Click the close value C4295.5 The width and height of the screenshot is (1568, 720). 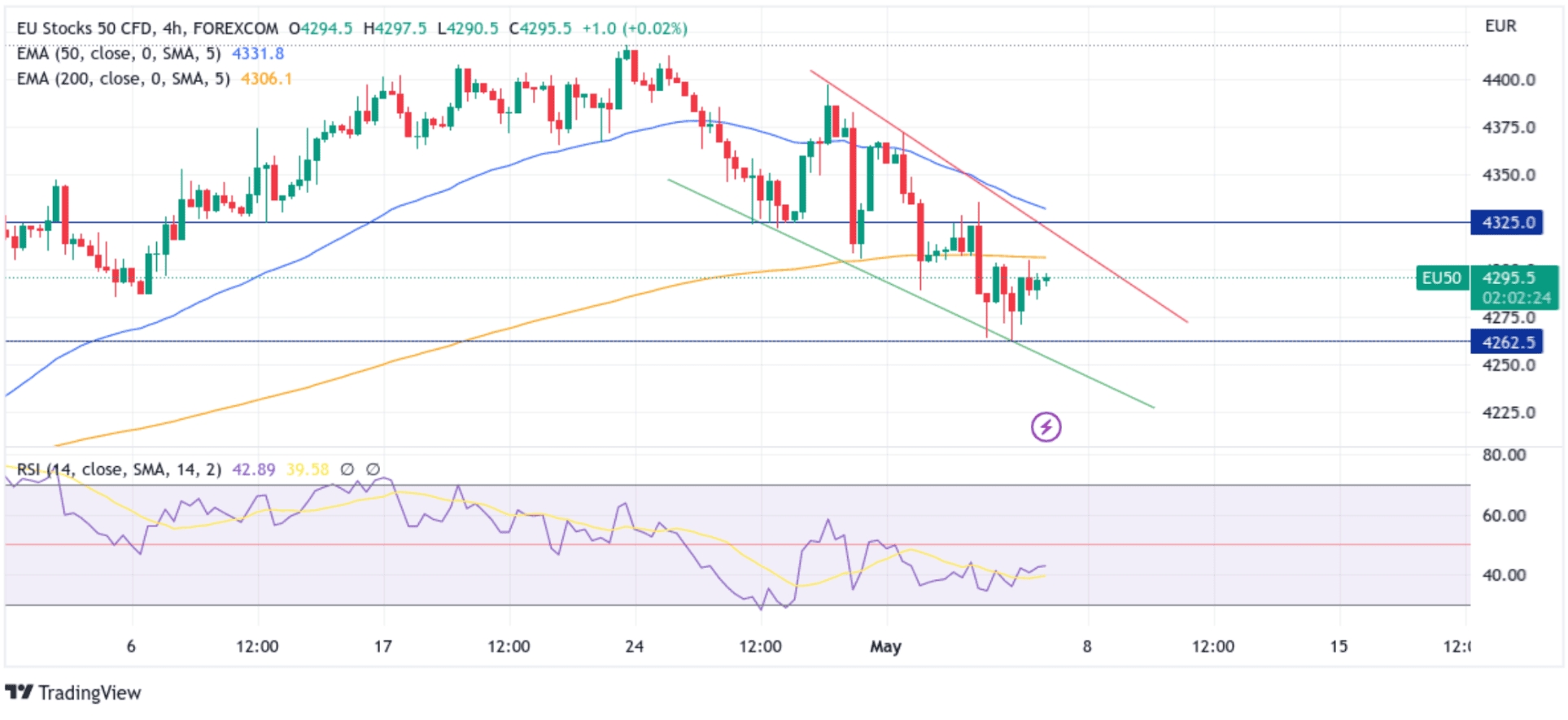[540, 28]
